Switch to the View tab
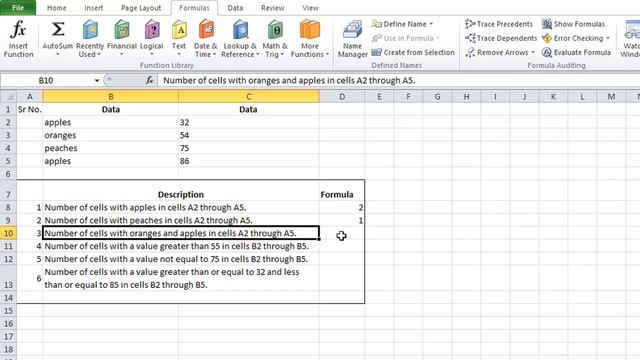640x360 pixels. 310,8
